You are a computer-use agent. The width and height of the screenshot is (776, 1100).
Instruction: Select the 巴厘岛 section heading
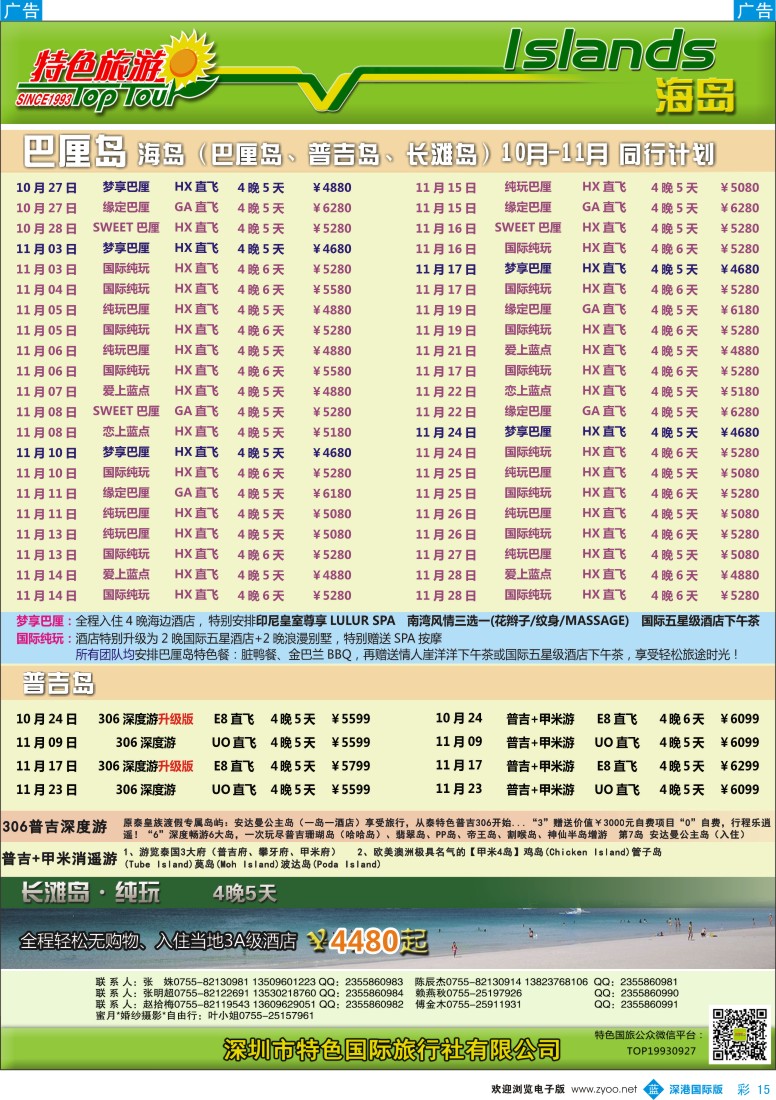74,152
